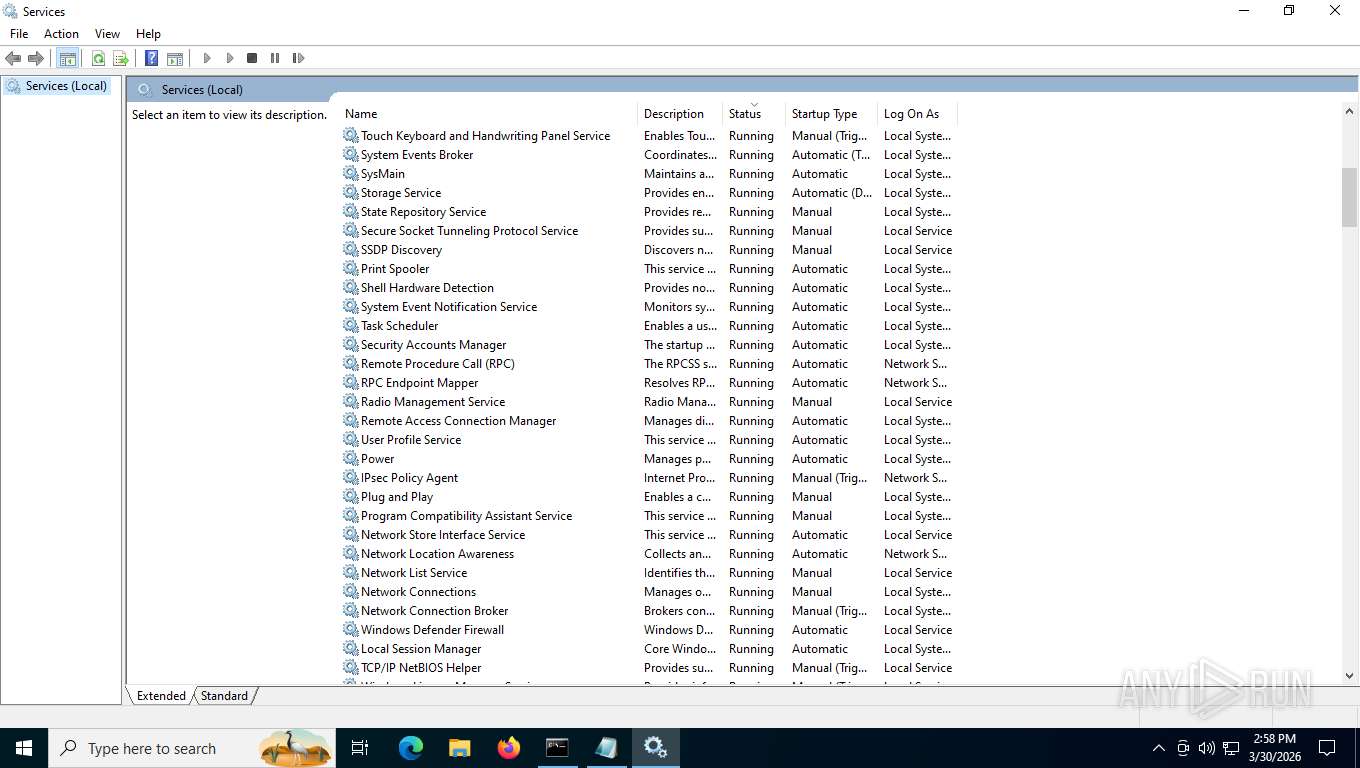This screenshot has width=1360, height=768.
Task: Click the Task View taskbar icon
Action: 360,748
